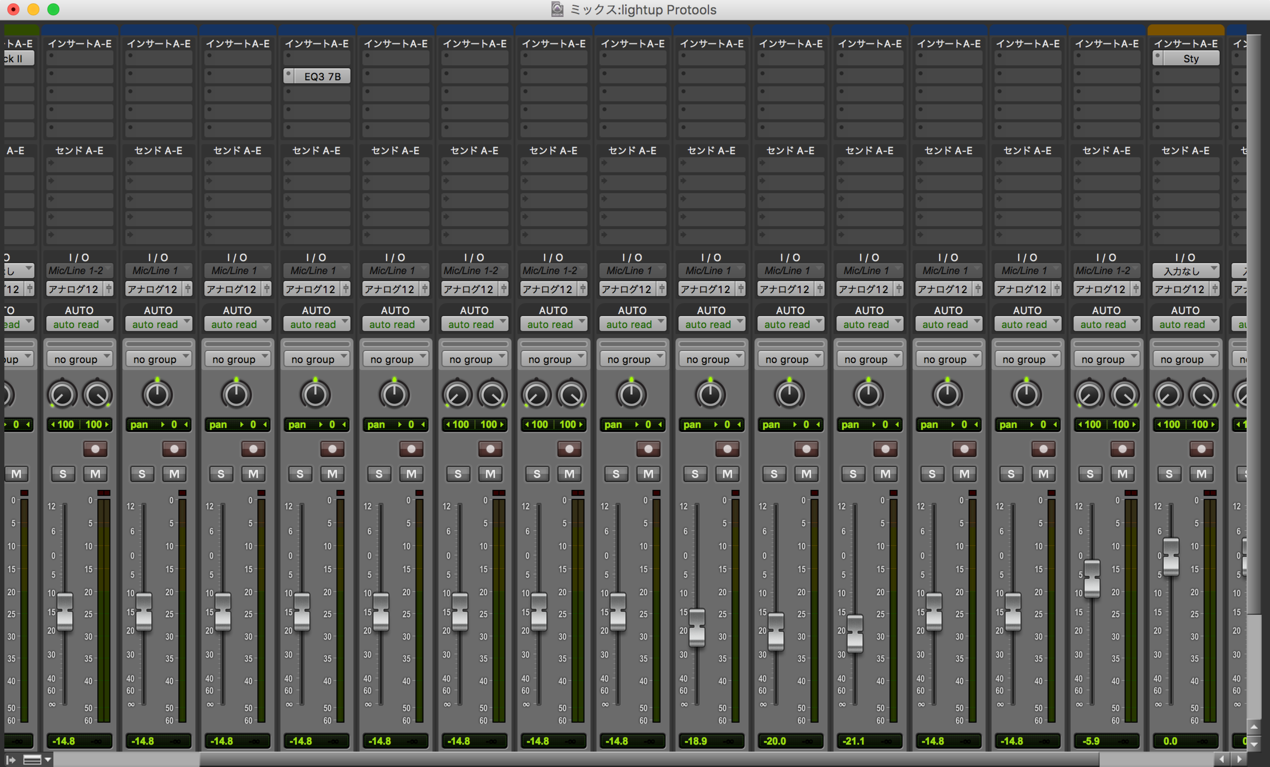Mute the channel reading -18.9
Screen dimensions: 1270x767
point(727,474)
